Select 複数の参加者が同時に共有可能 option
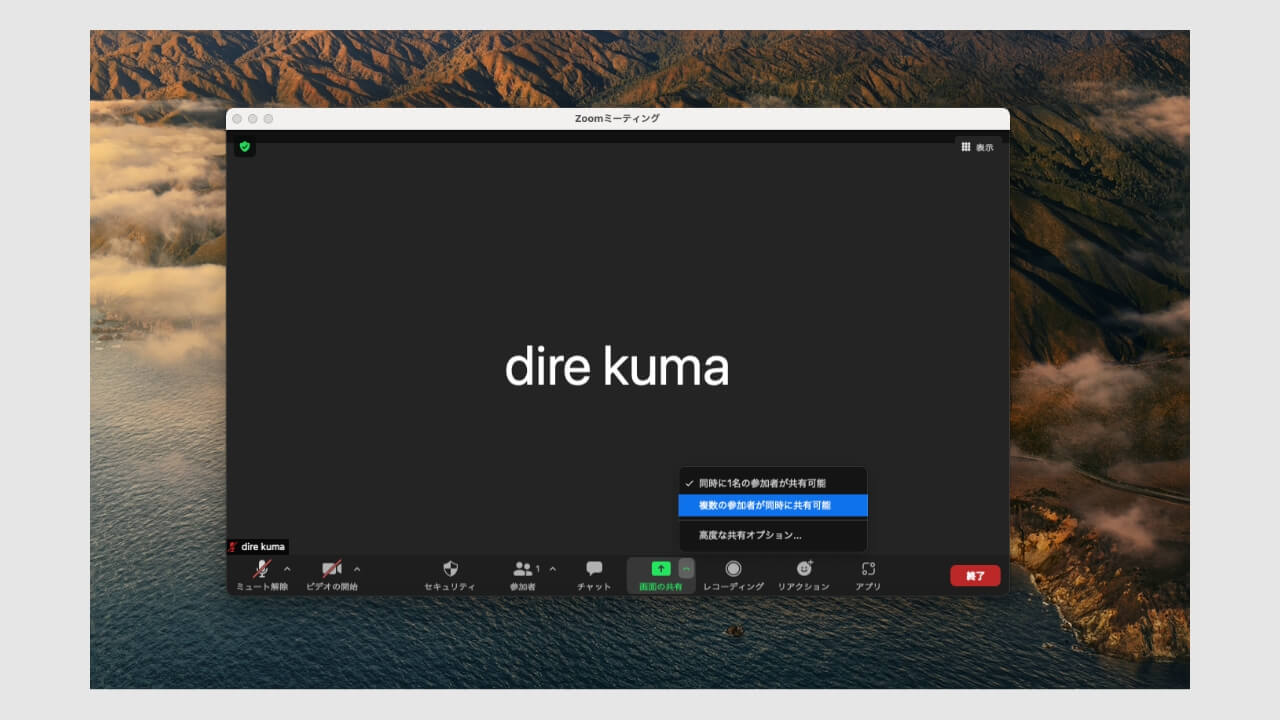Image resolution: width=1280 pixels, height=720 pixels. coord(773,505)
